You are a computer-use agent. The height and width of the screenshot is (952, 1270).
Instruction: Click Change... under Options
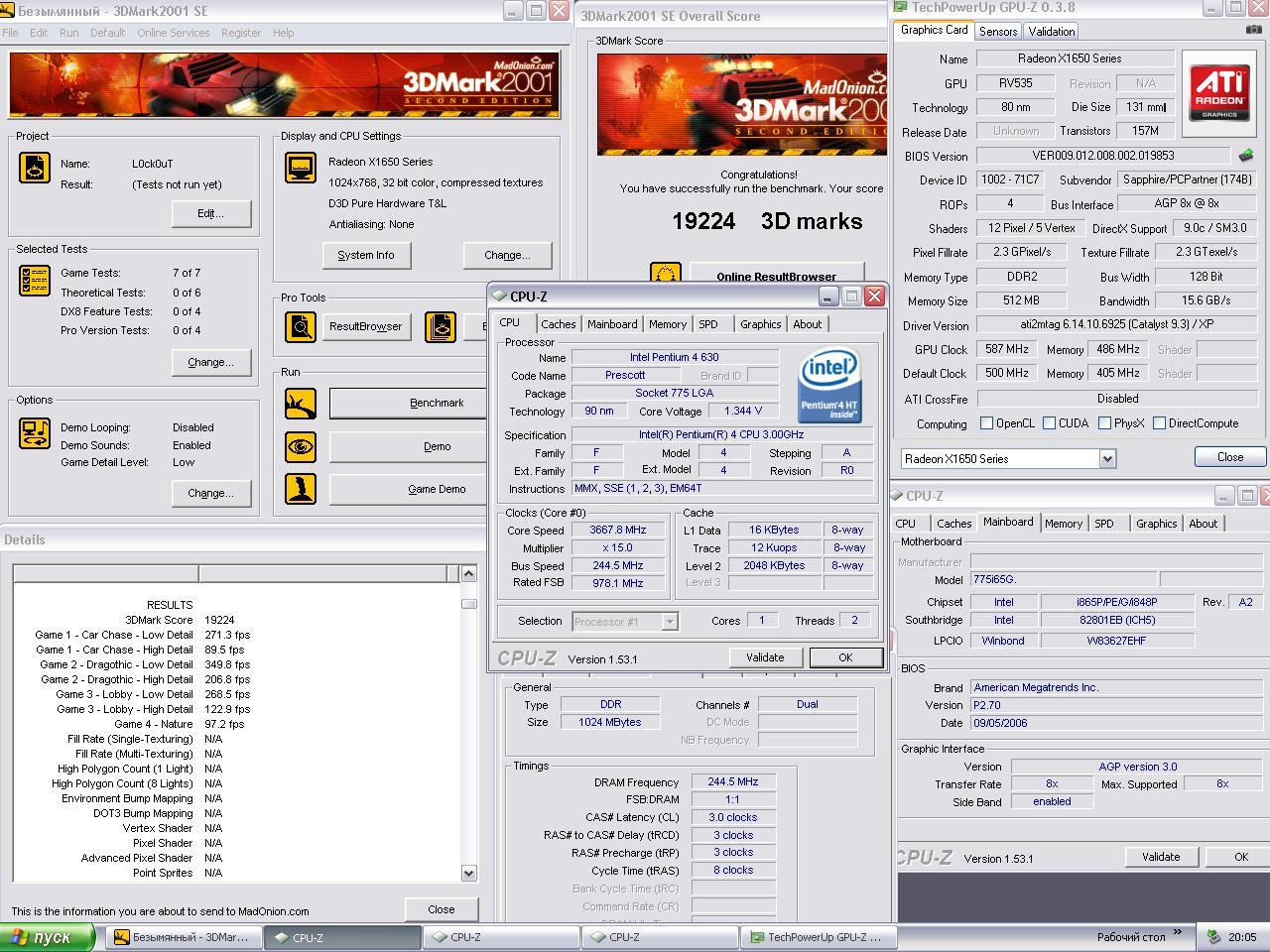(x=210, y=493)
